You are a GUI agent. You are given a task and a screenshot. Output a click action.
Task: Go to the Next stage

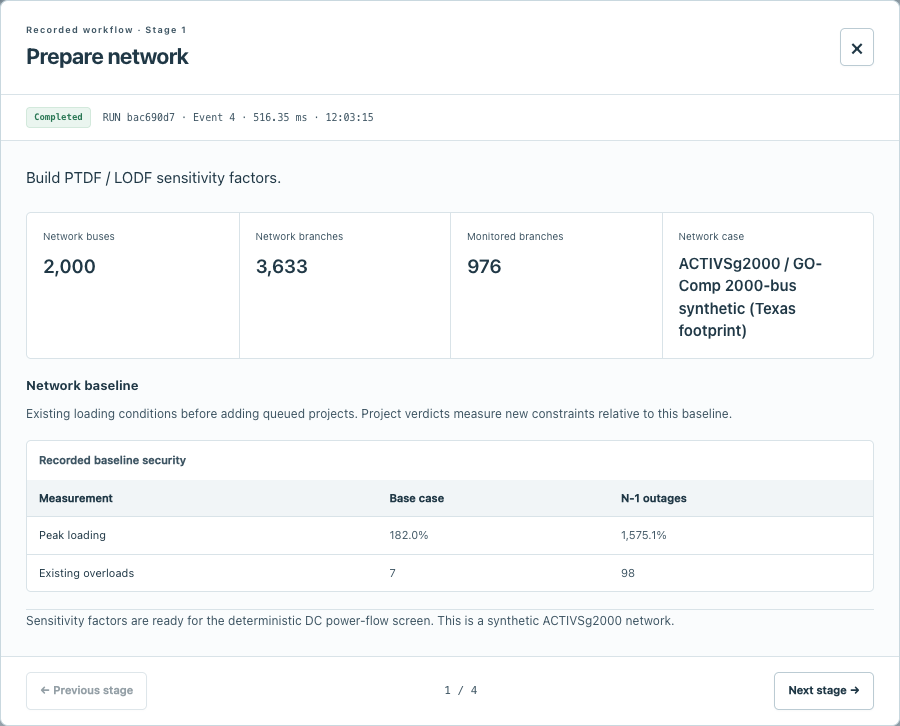tap(823, 690)
